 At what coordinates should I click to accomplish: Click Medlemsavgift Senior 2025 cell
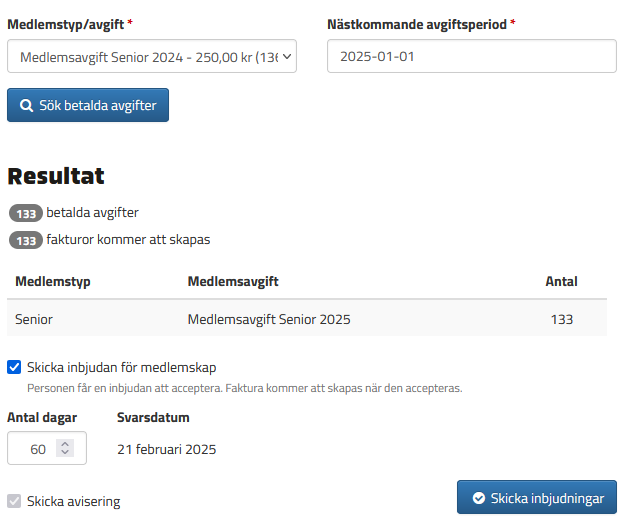[x=269, y=320]
